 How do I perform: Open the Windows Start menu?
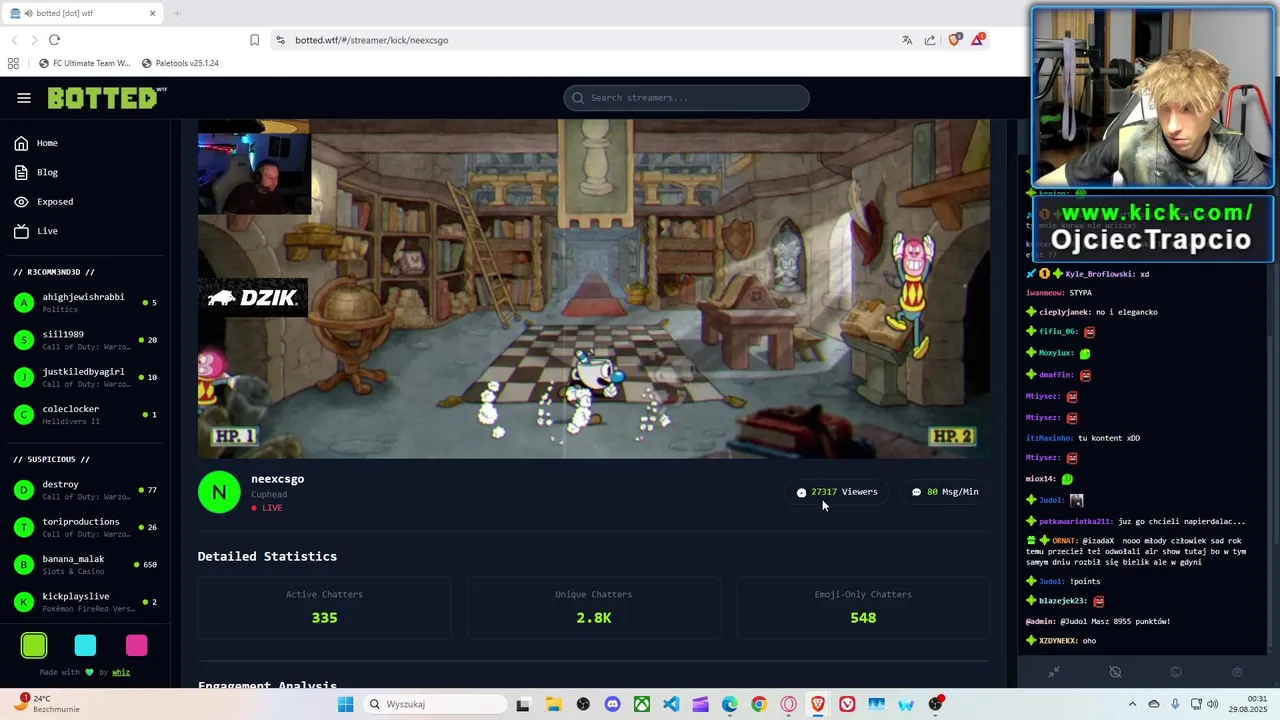[345, 704]
